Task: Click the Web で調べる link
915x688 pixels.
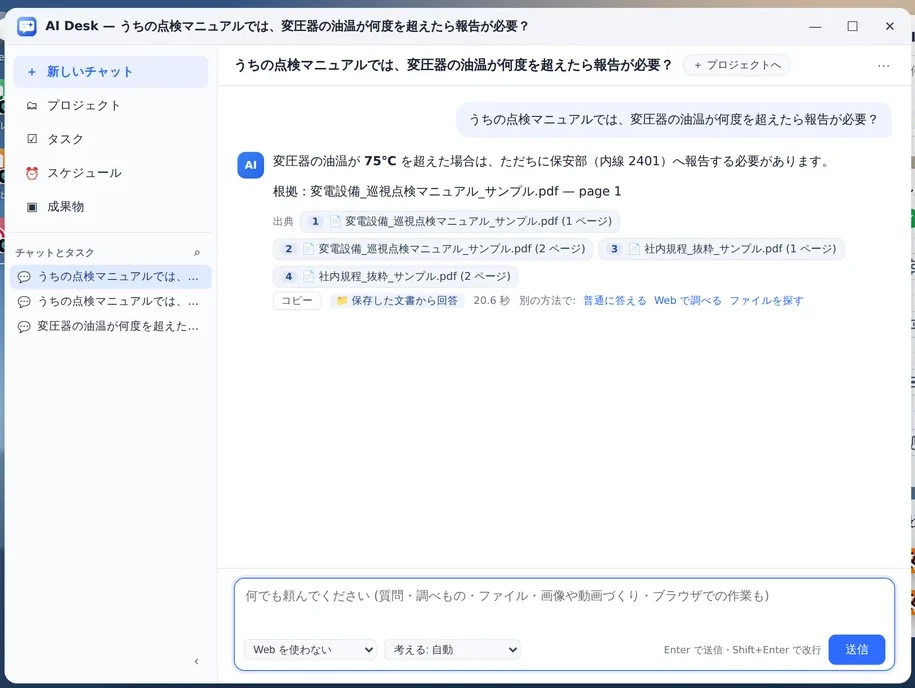Action: pyautogui.click(x=687, y=301)
